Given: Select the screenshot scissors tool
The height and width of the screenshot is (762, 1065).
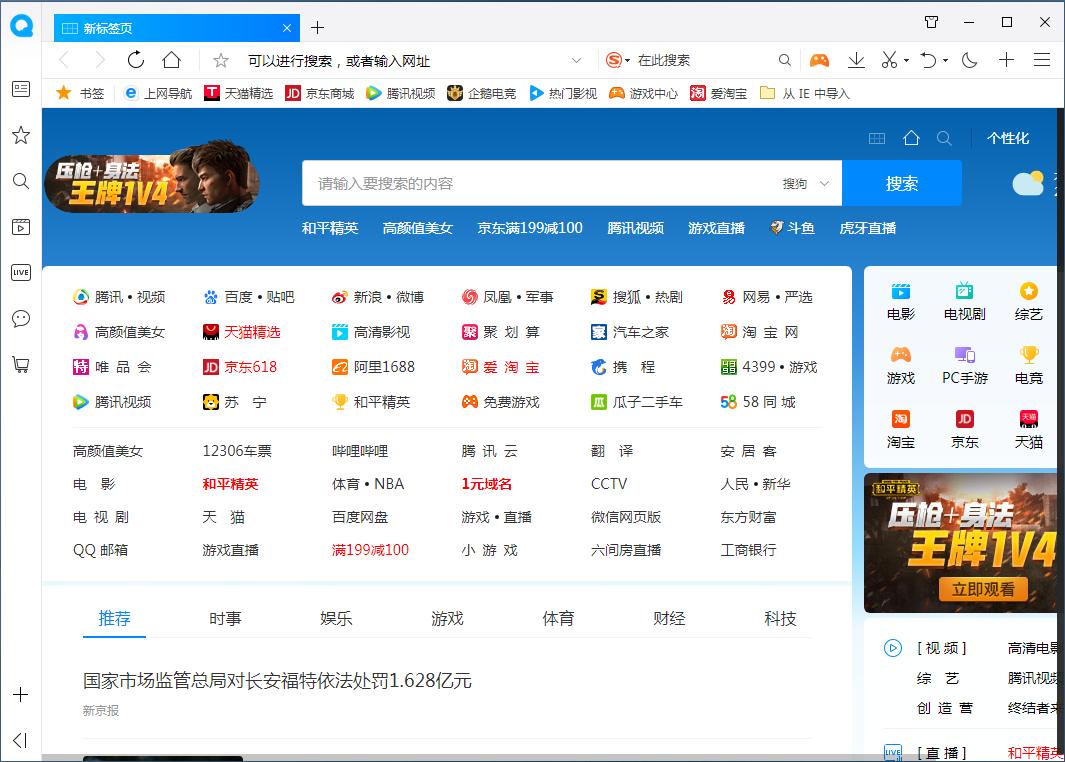Looking at the screenshot, I should (x=888, y=60).
